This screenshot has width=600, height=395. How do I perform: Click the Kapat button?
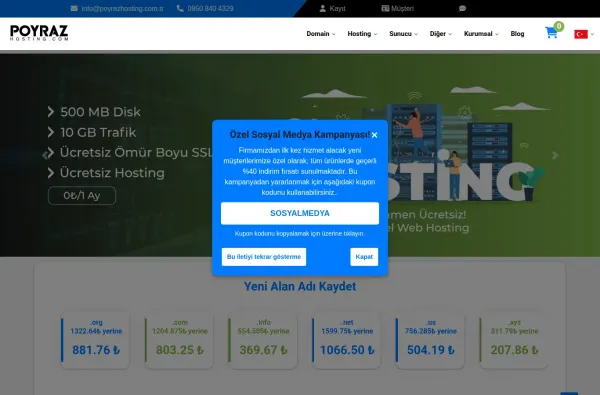[364, 257]
